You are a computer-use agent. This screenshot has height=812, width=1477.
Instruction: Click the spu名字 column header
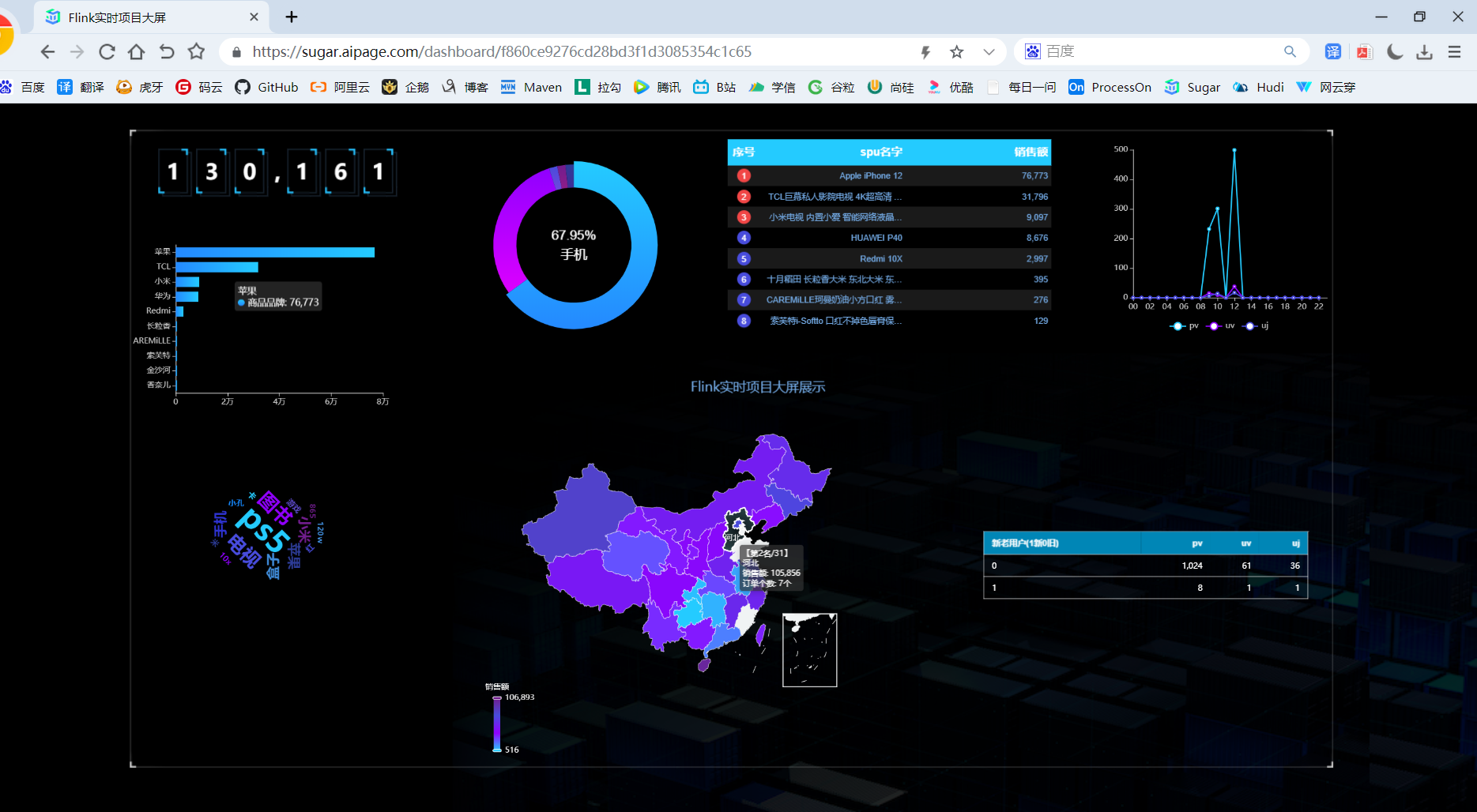(x=881, y=152)
